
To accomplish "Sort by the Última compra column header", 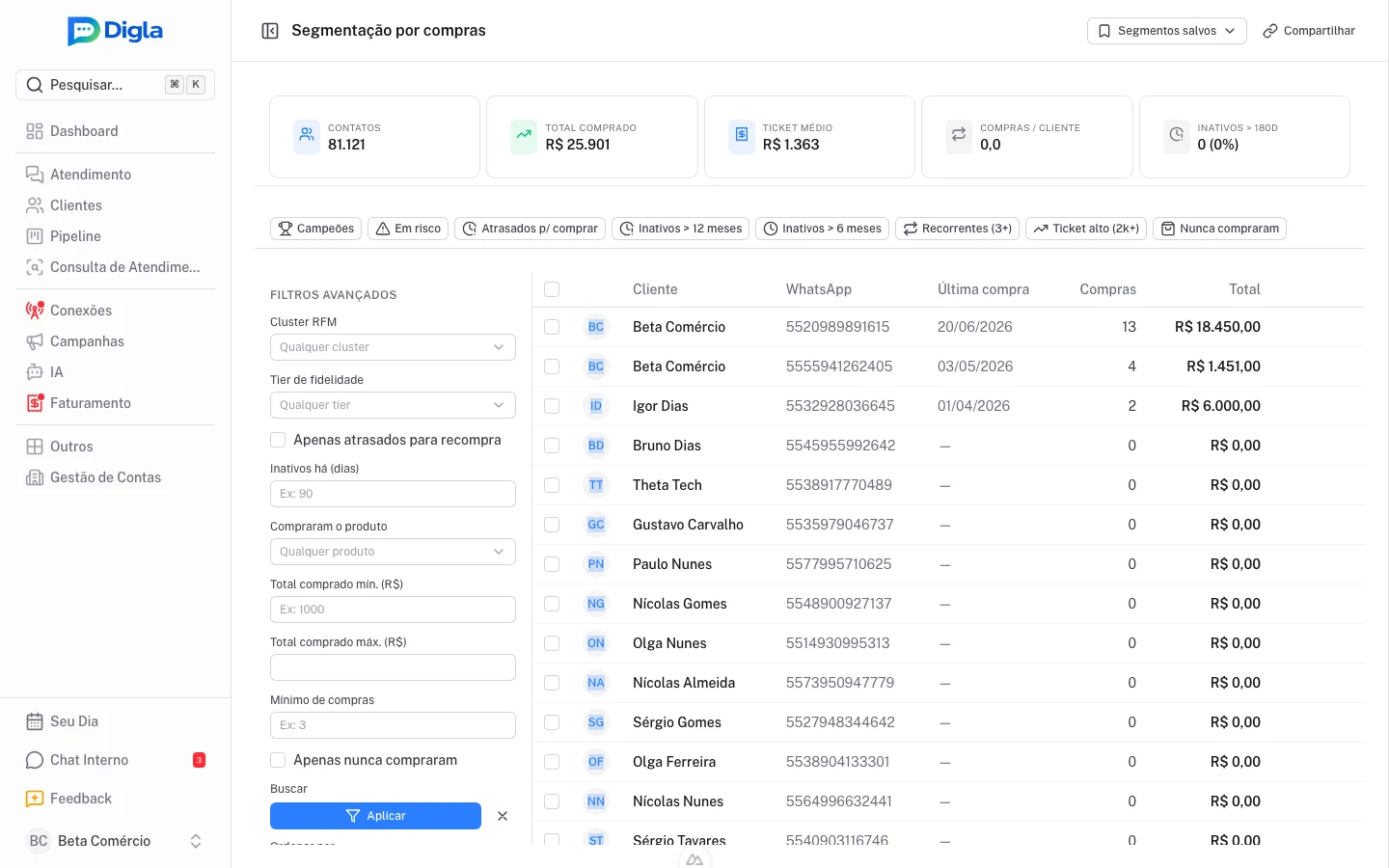I will click(983, 289).
